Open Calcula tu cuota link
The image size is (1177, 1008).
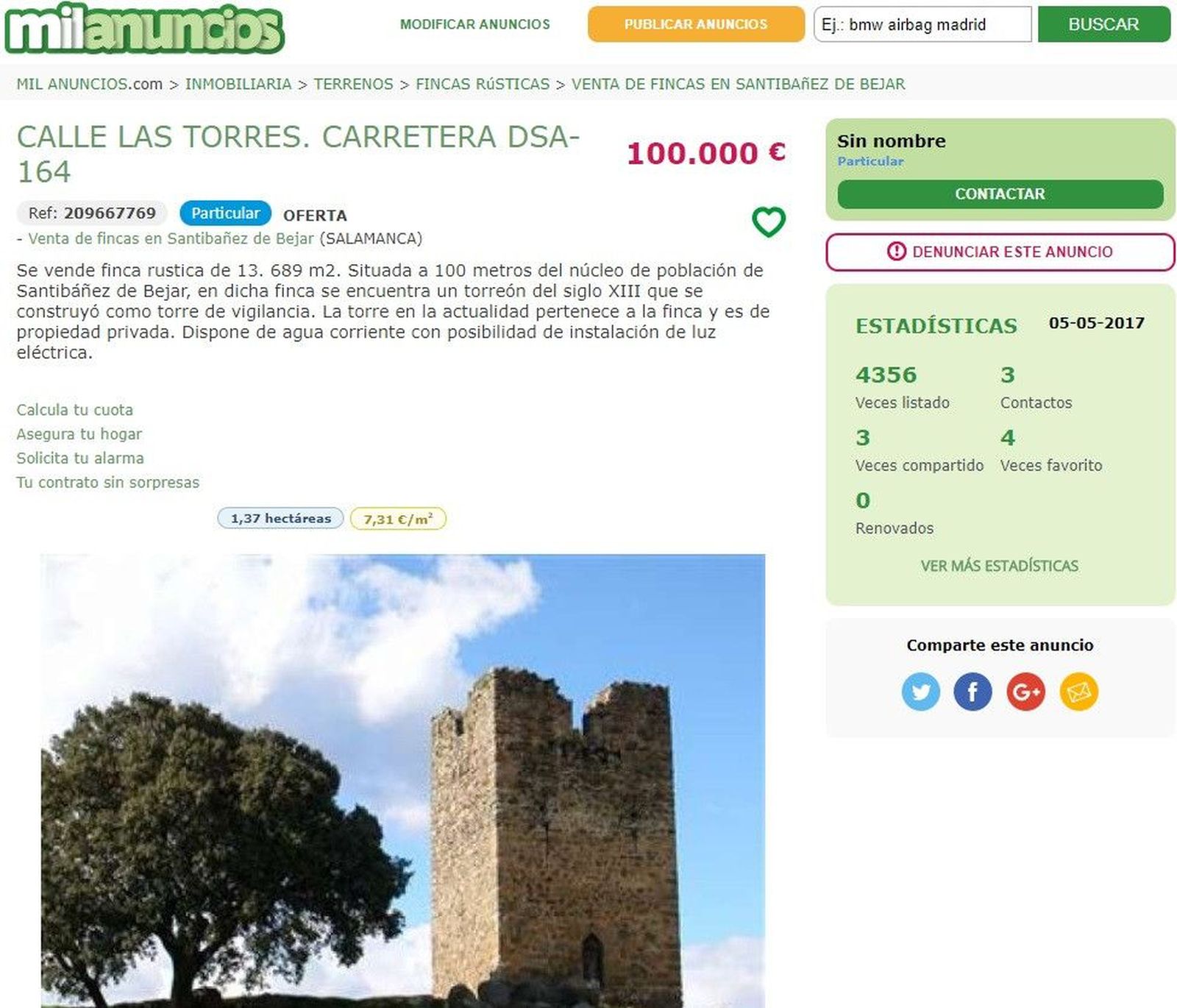click(75, 410)
